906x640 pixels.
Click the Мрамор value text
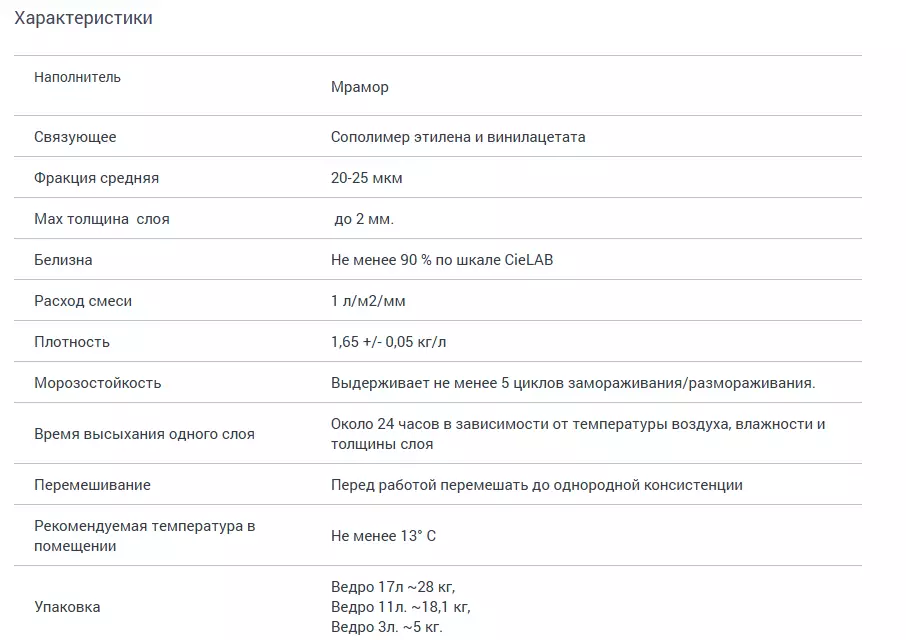pyautogui.click(x=359, y=87)
